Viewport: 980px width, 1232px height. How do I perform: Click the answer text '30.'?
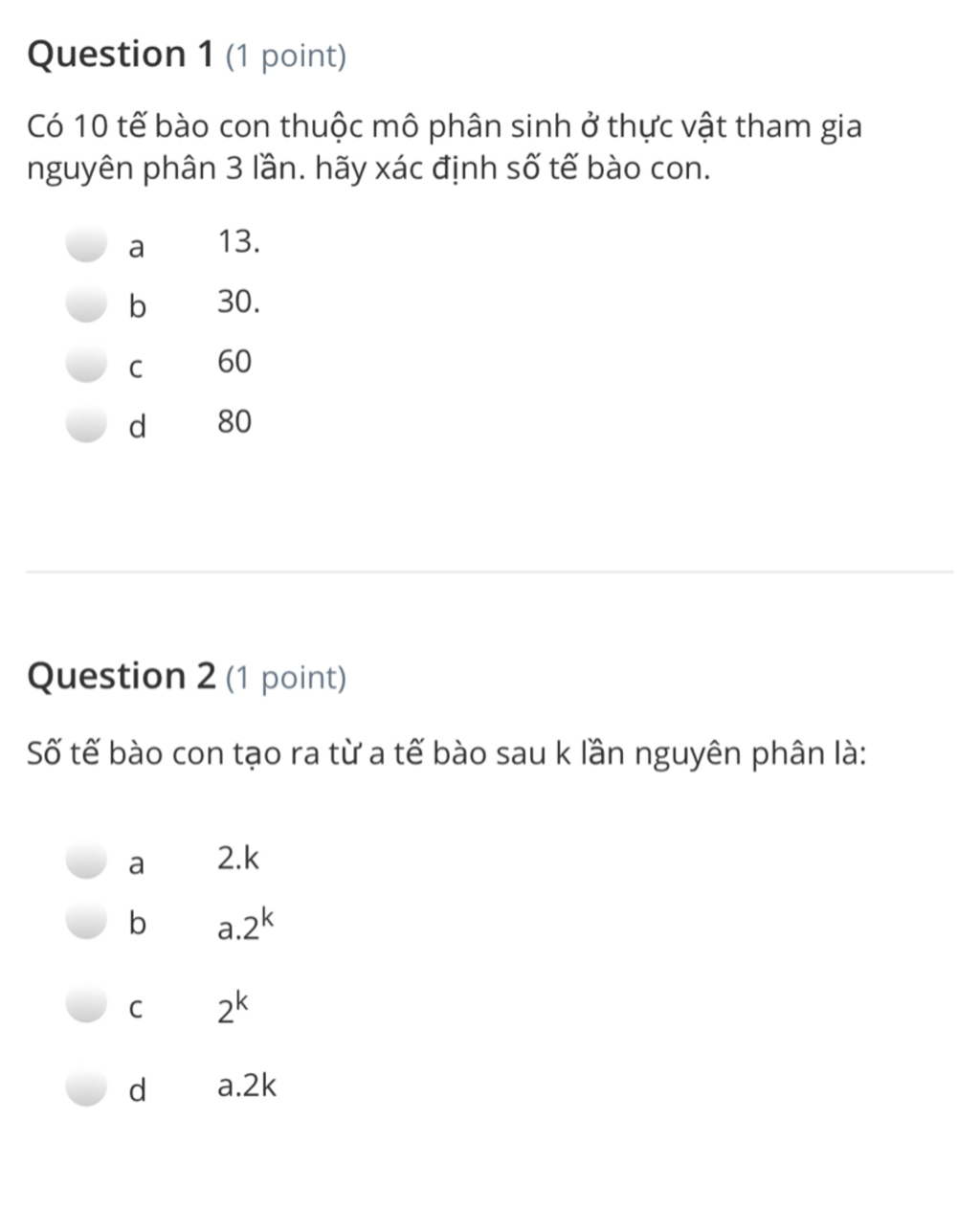point(238,302)
